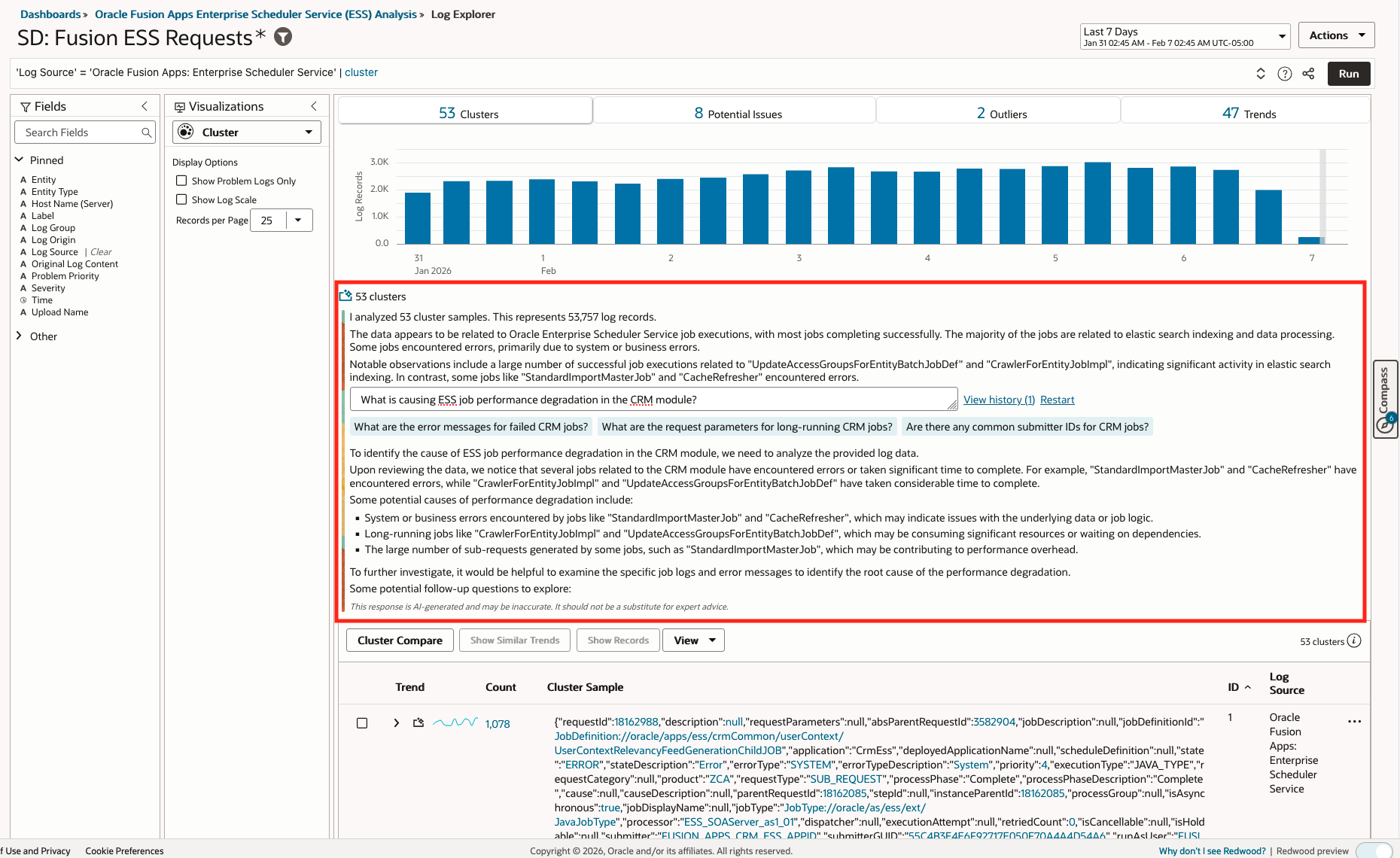Image resolution: width=1400 pixels, height=858 pixels.
Task: Click the 53 clusters info icon
Action: point(1354,640)
